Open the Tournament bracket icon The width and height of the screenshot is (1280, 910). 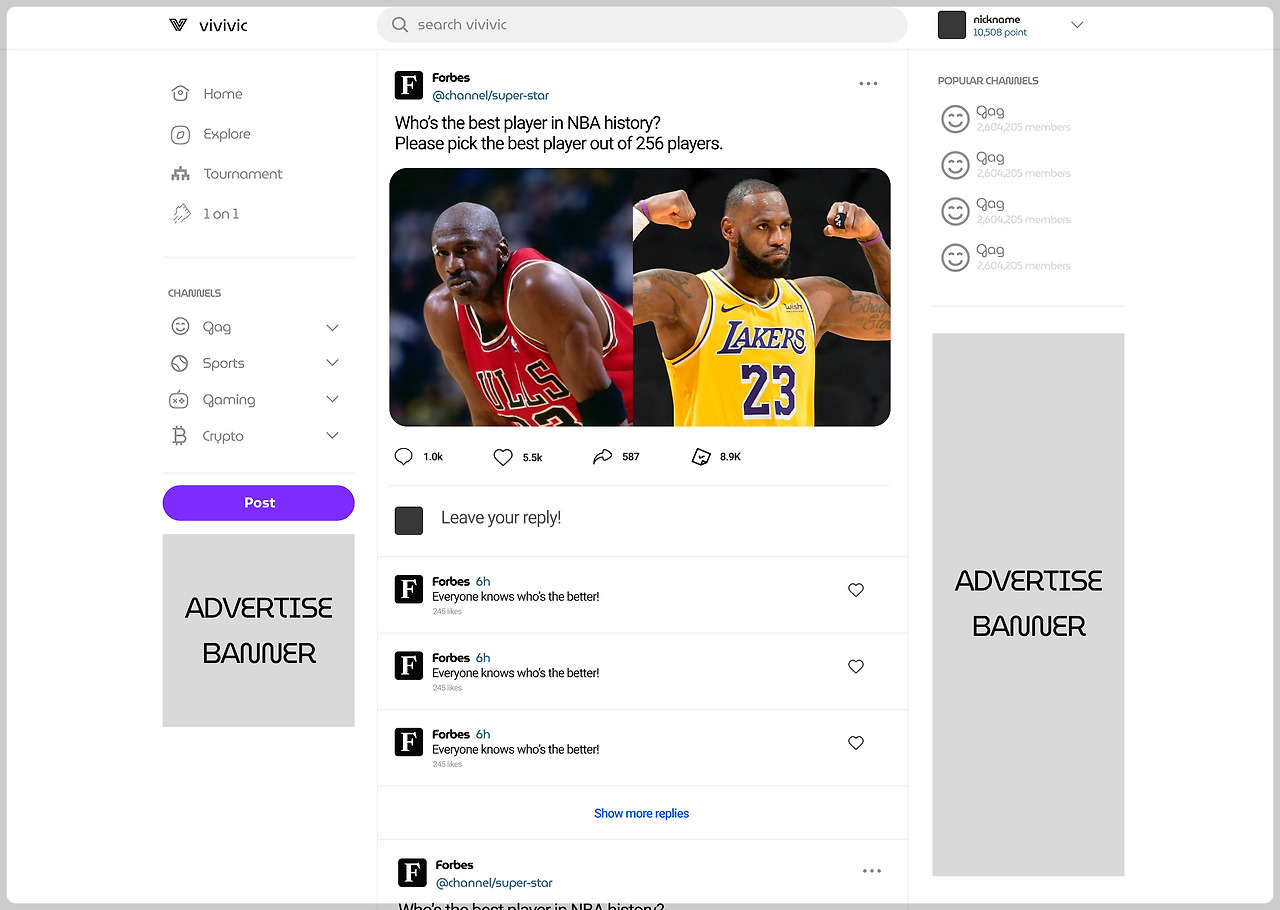coord(180,174)
